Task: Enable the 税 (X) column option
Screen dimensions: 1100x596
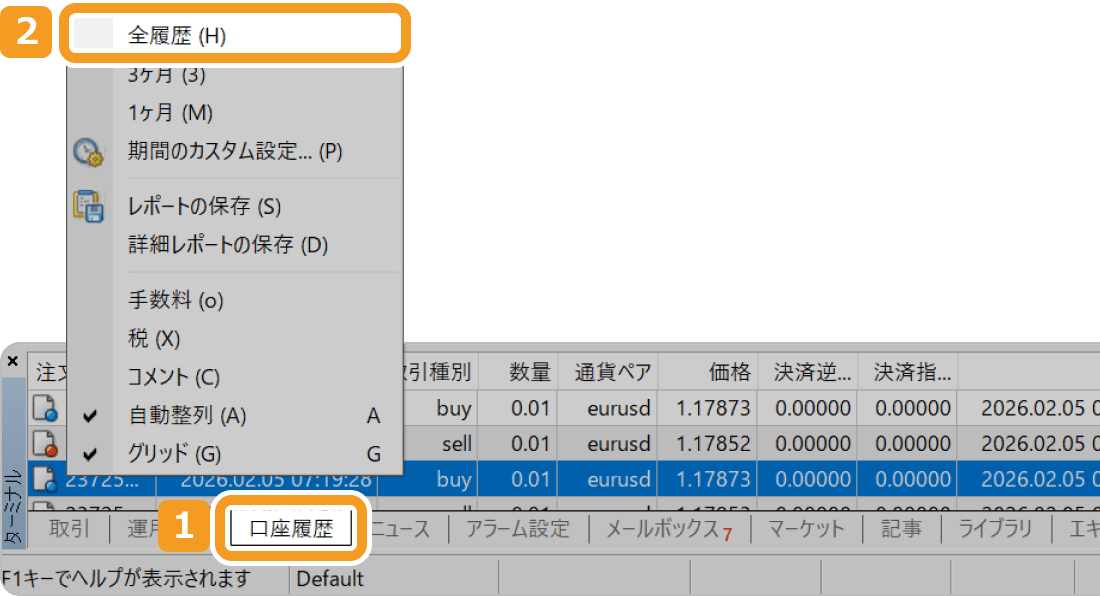Action: pos(154,338)
